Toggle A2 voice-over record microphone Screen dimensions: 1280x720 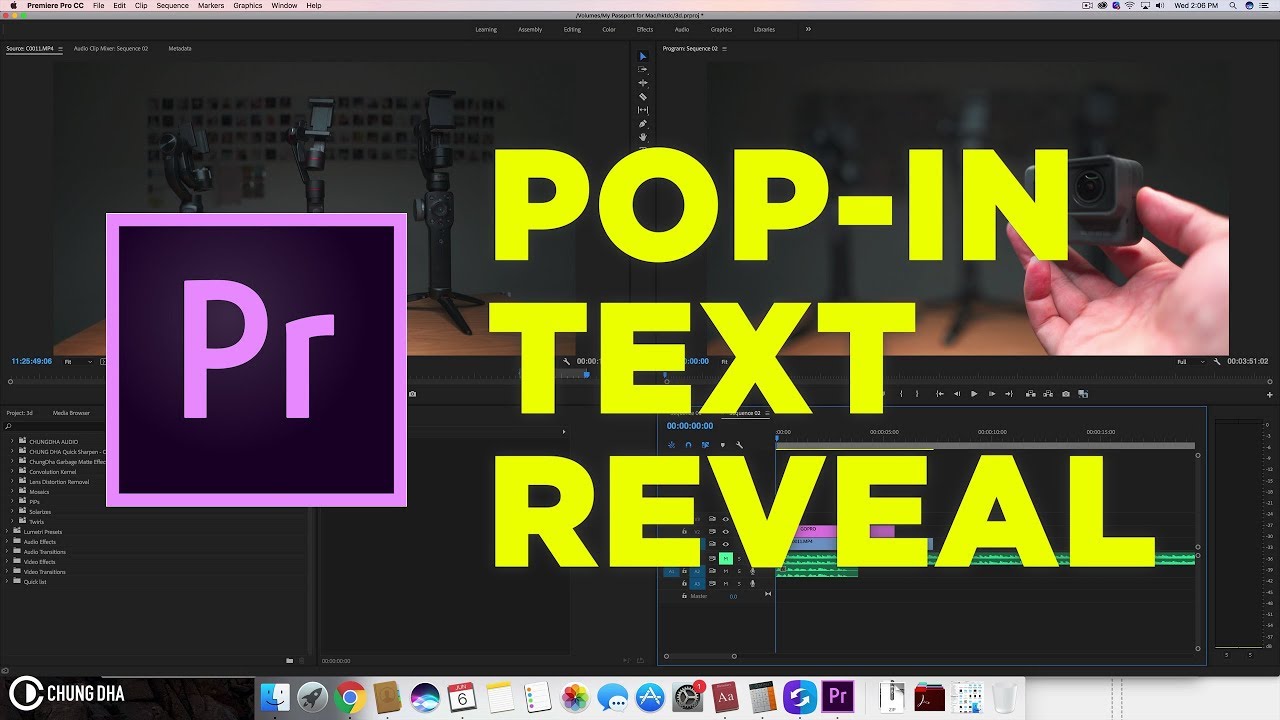(752, 571)
